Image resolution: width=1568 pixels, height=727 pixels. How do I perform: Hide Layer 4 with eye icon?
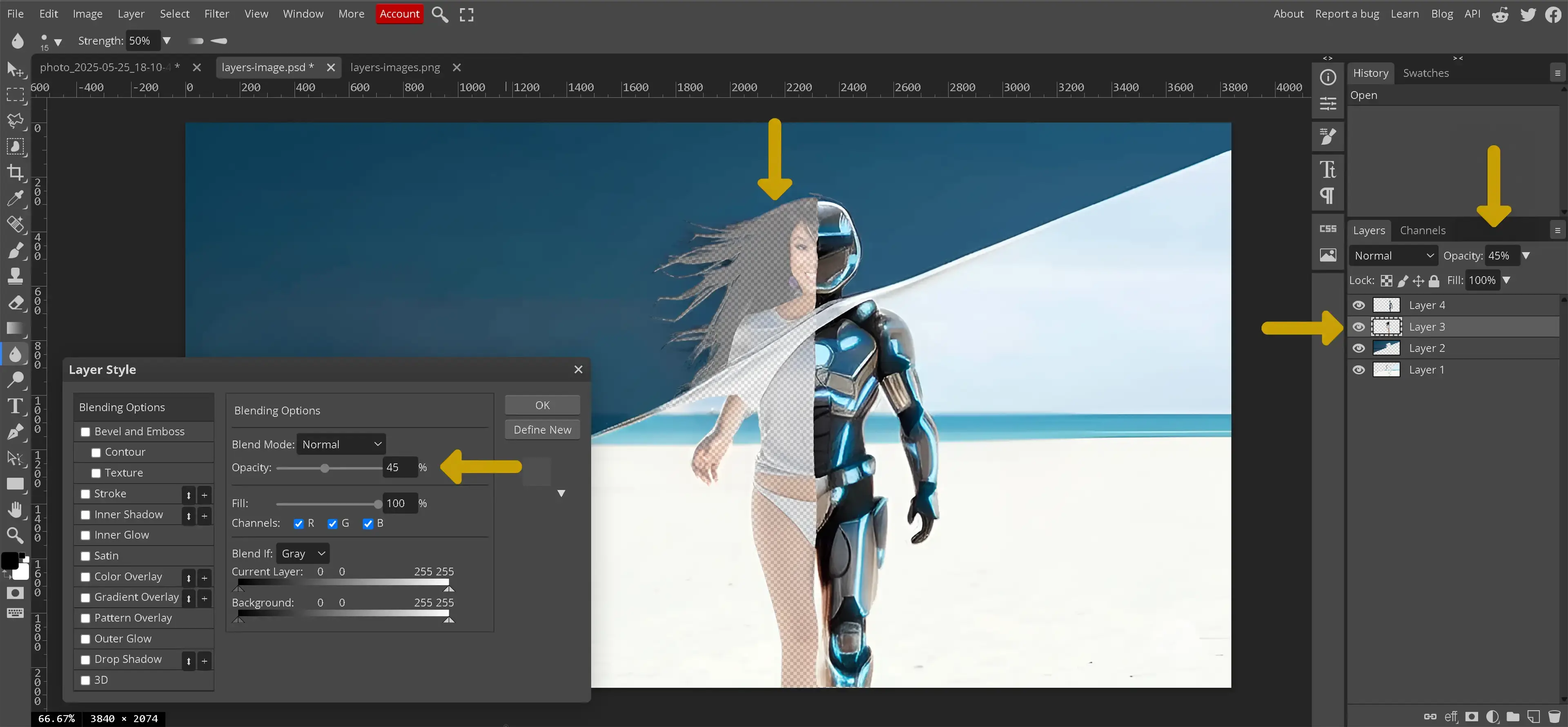click(1359, 305)
